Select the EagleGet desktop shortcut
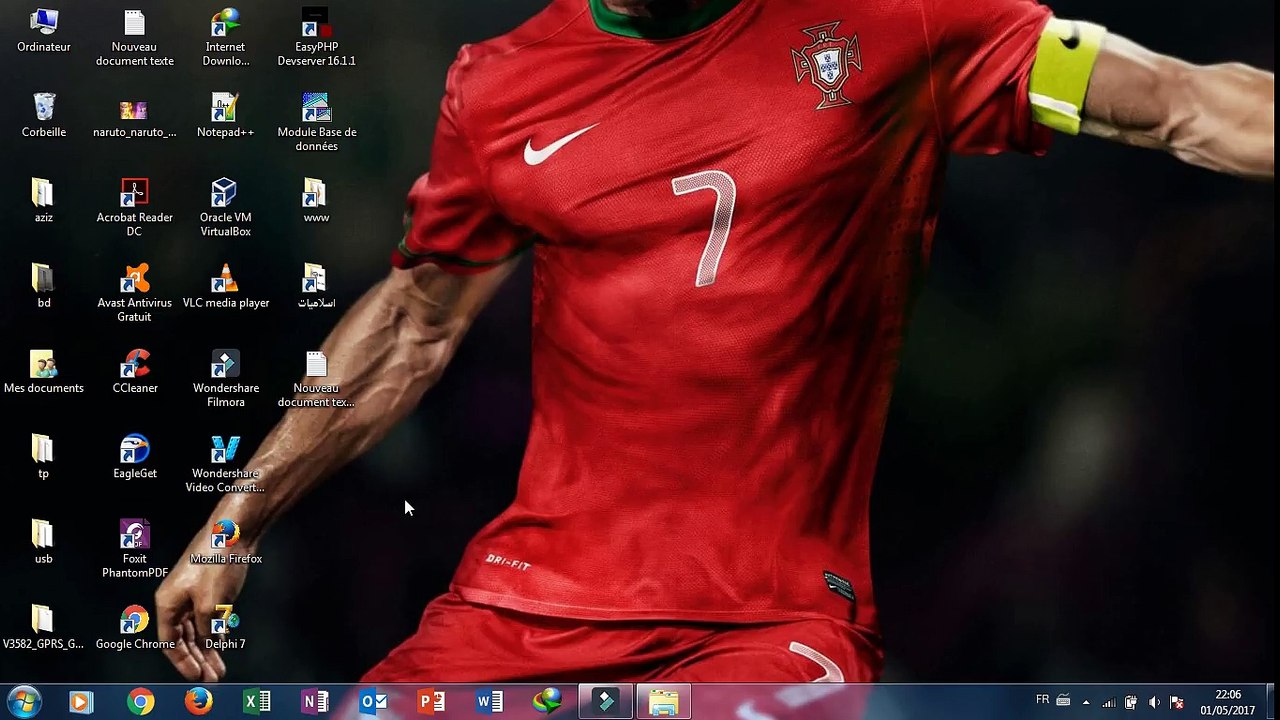 point(135,457)
